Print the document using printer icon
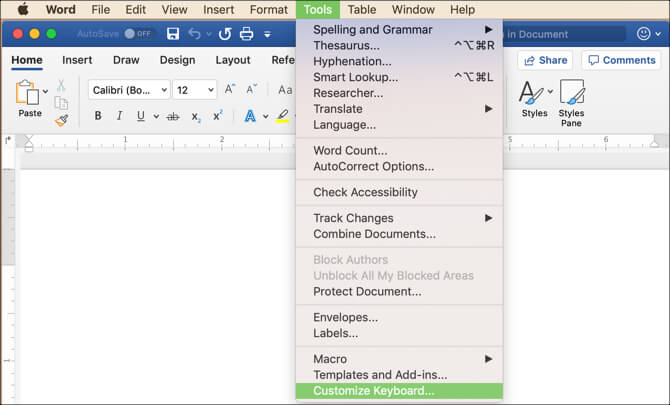Screen dimensions: 670x405 [247, 34]
